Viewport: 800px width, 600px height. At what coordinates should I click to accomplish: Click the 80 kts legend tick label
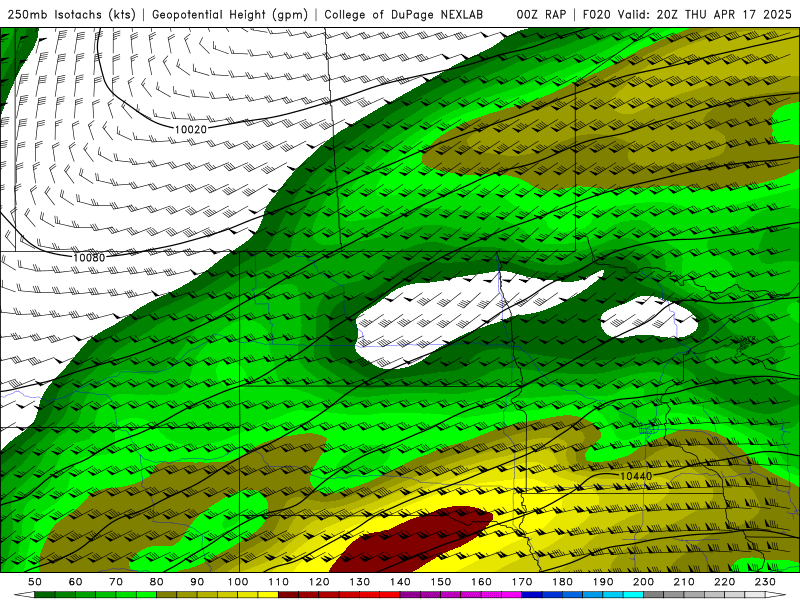click(x=157, y=582)
